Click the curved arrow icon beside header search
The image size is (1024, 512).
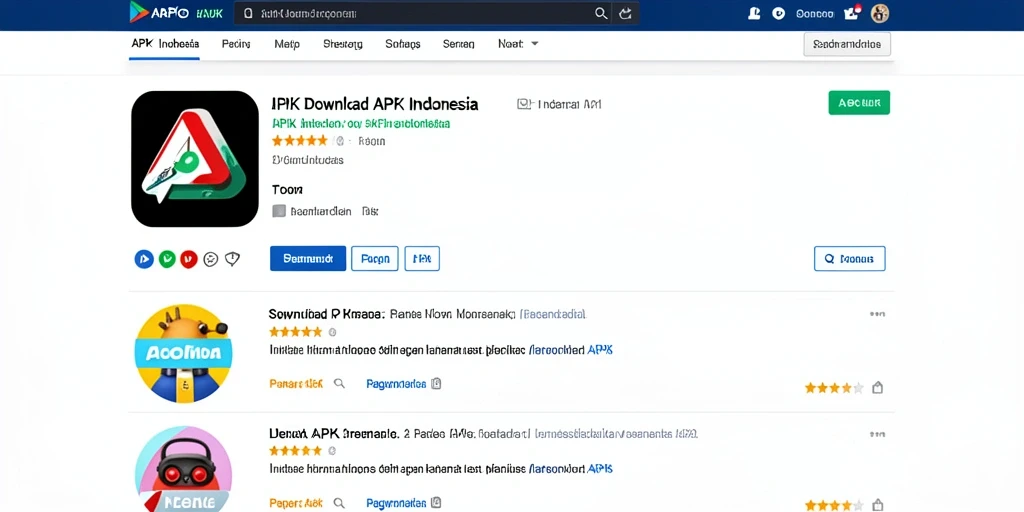(x=625, y=14)
